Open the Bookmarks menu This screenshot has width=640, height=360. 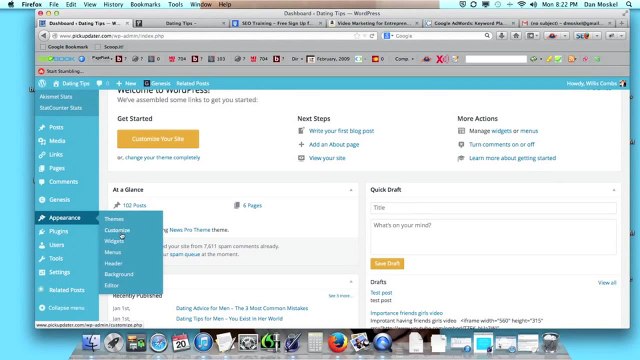click(145, 4)
